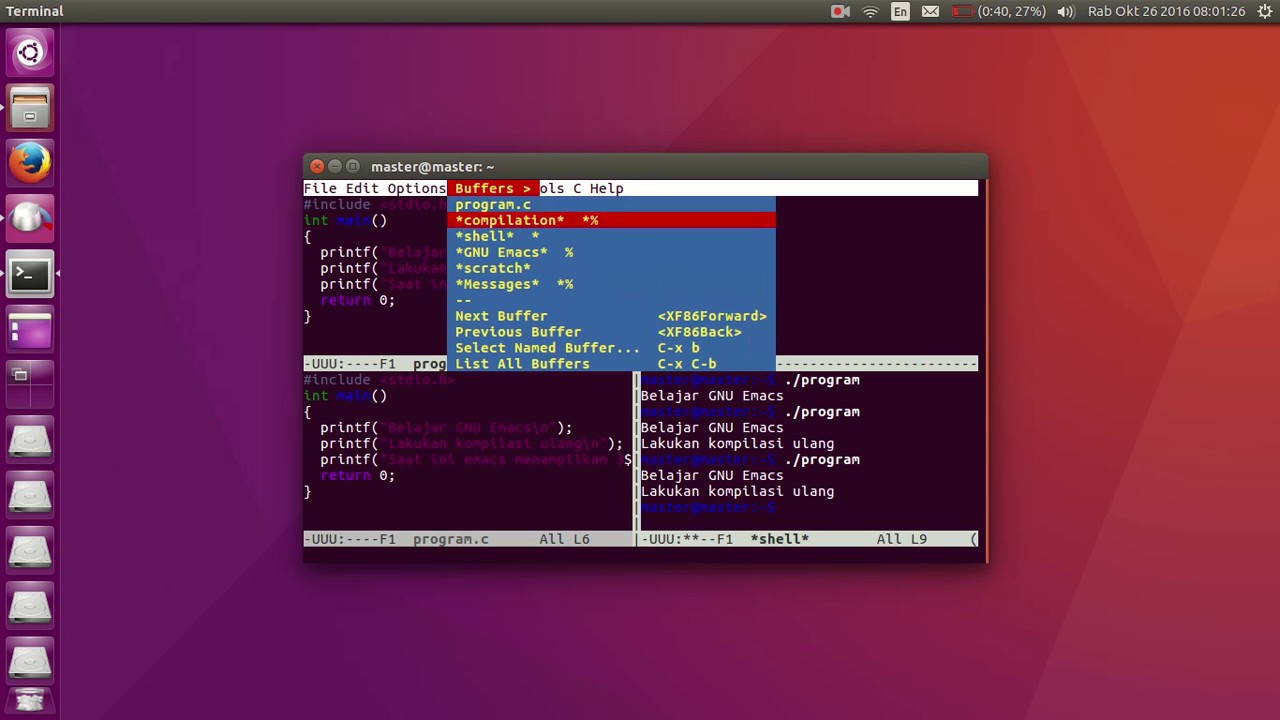Select the *GNU Emacs* buffer entry
The height and width of the screenshot is (720, 1280).
pyautogui.click(x=611, y=252)
